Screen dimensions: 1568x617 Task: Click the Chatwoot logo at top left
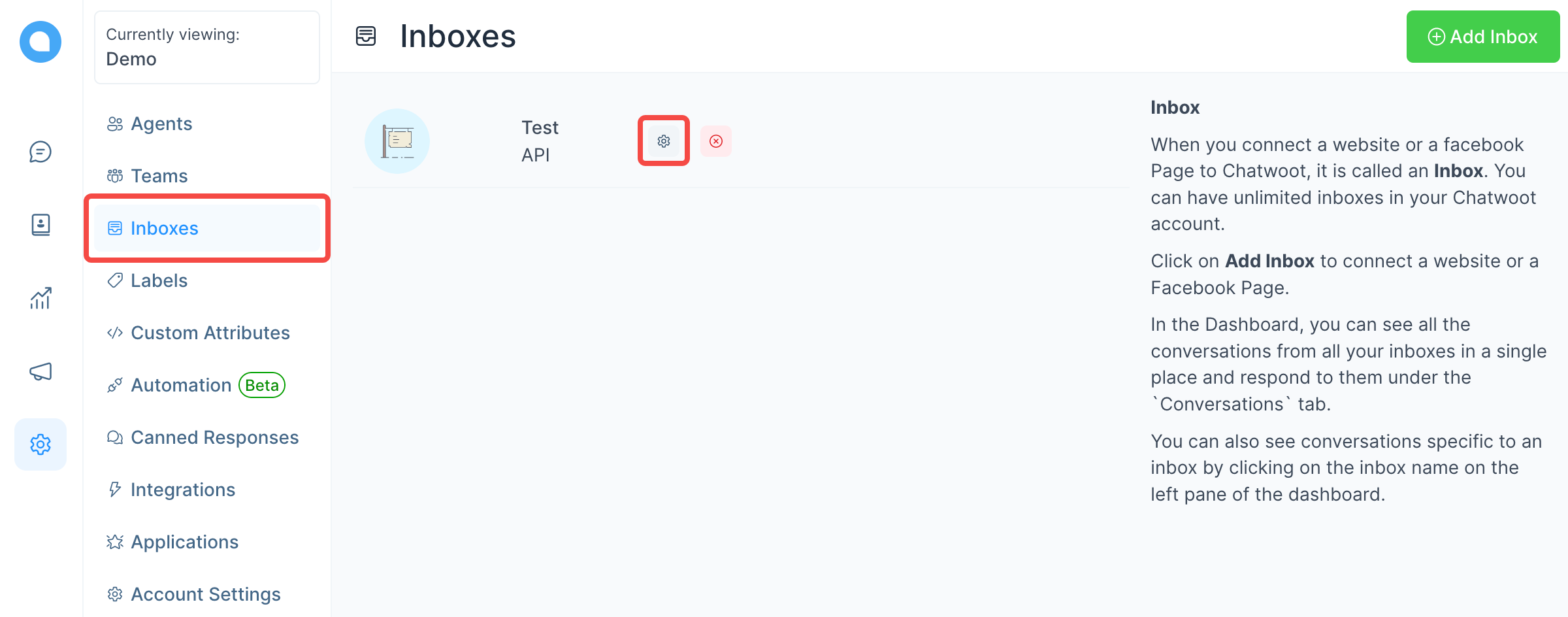41,41
